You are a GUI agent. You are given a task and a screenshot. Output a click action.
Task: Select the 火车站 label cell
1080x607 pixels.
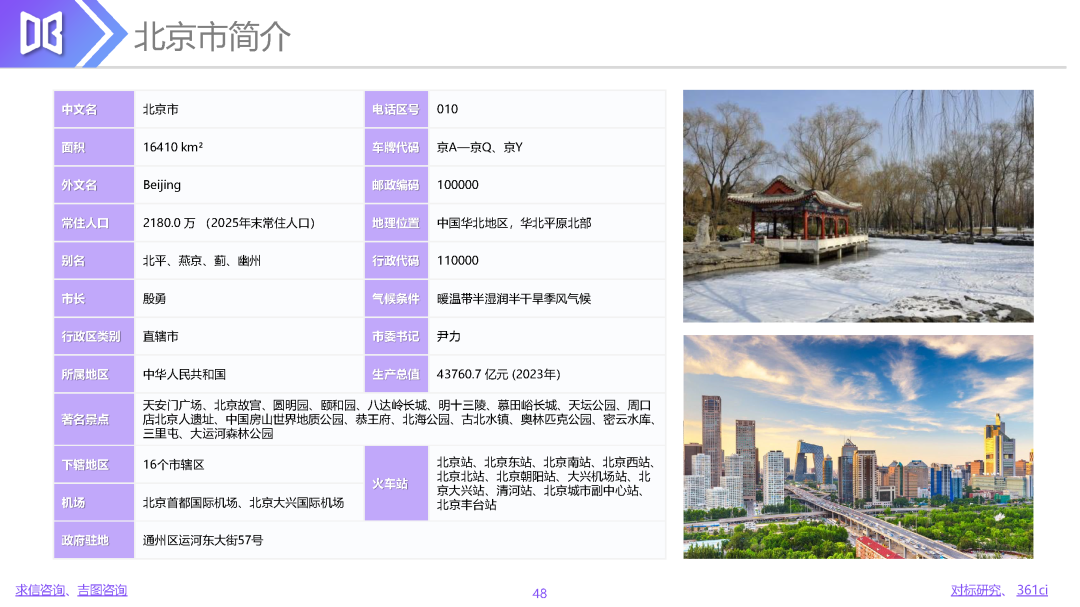[396, 483]
